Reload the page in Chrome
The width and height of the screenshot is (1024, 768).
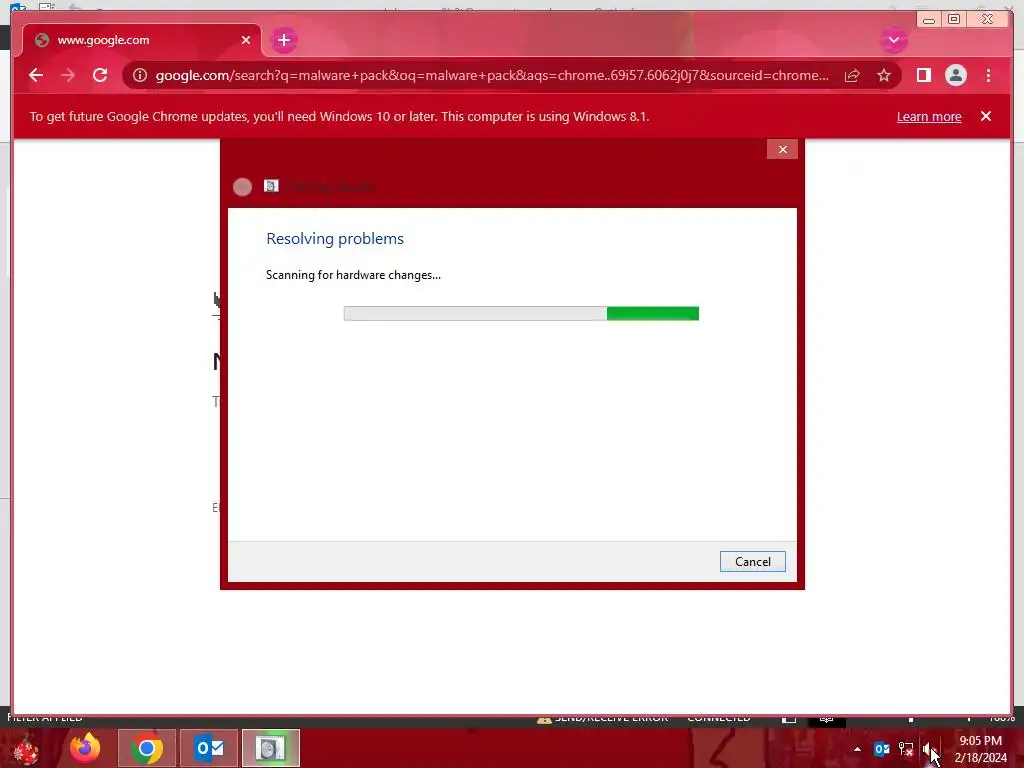(100, 75)
